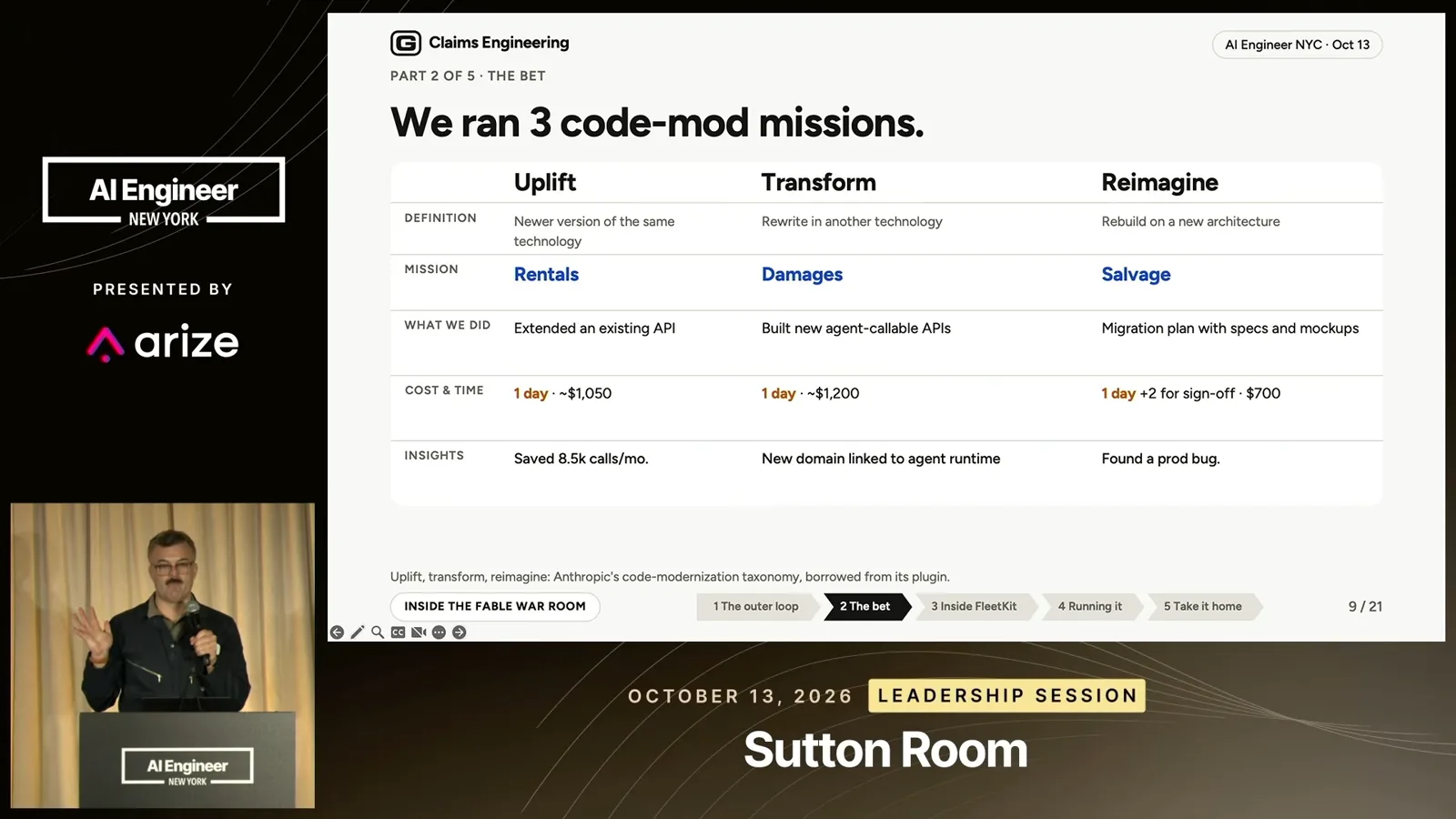Open the magnifier zoom tool

coord(378,632)
